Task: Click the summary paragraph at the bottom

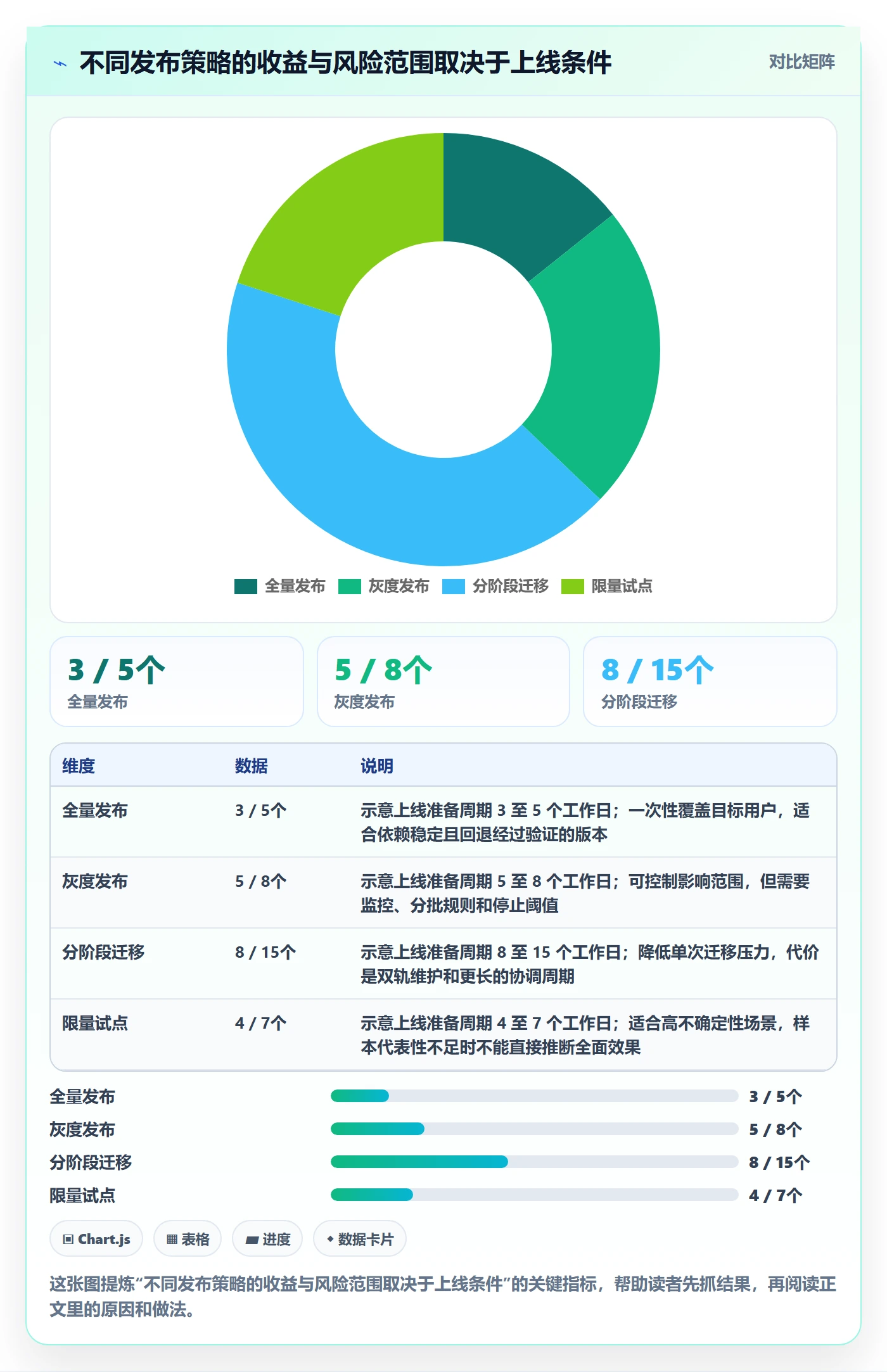Action: (443, 1296)
